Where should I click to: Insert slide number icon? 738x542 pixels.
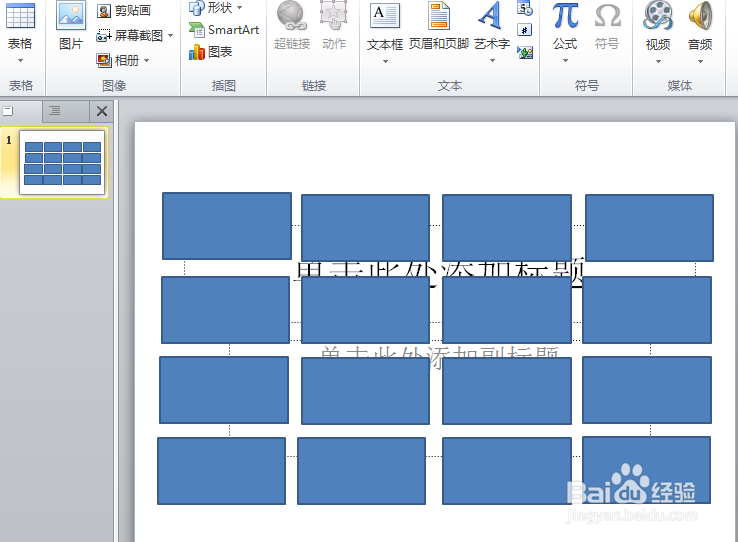524,30
